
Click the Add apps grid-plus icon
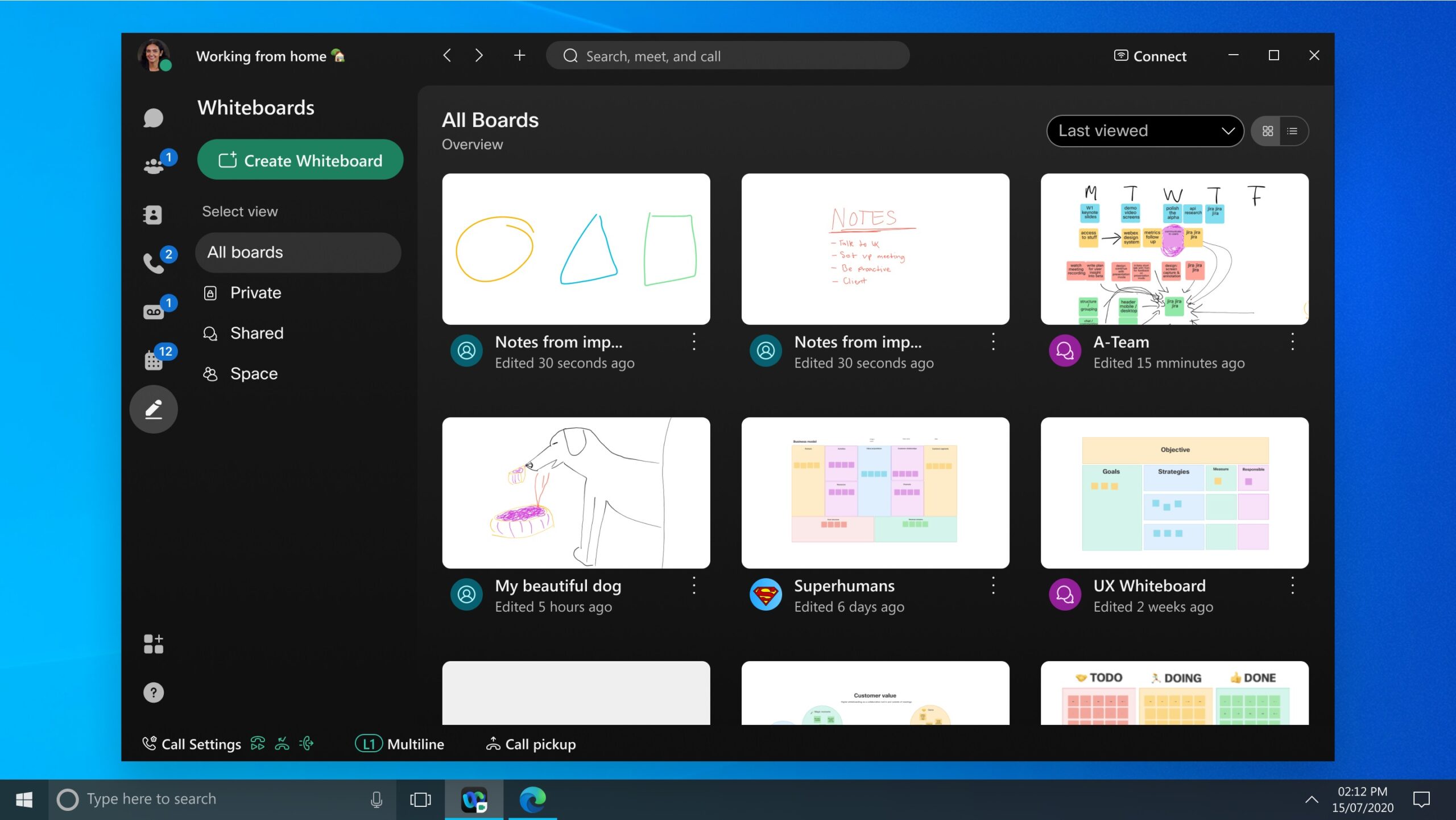[153, 644]
